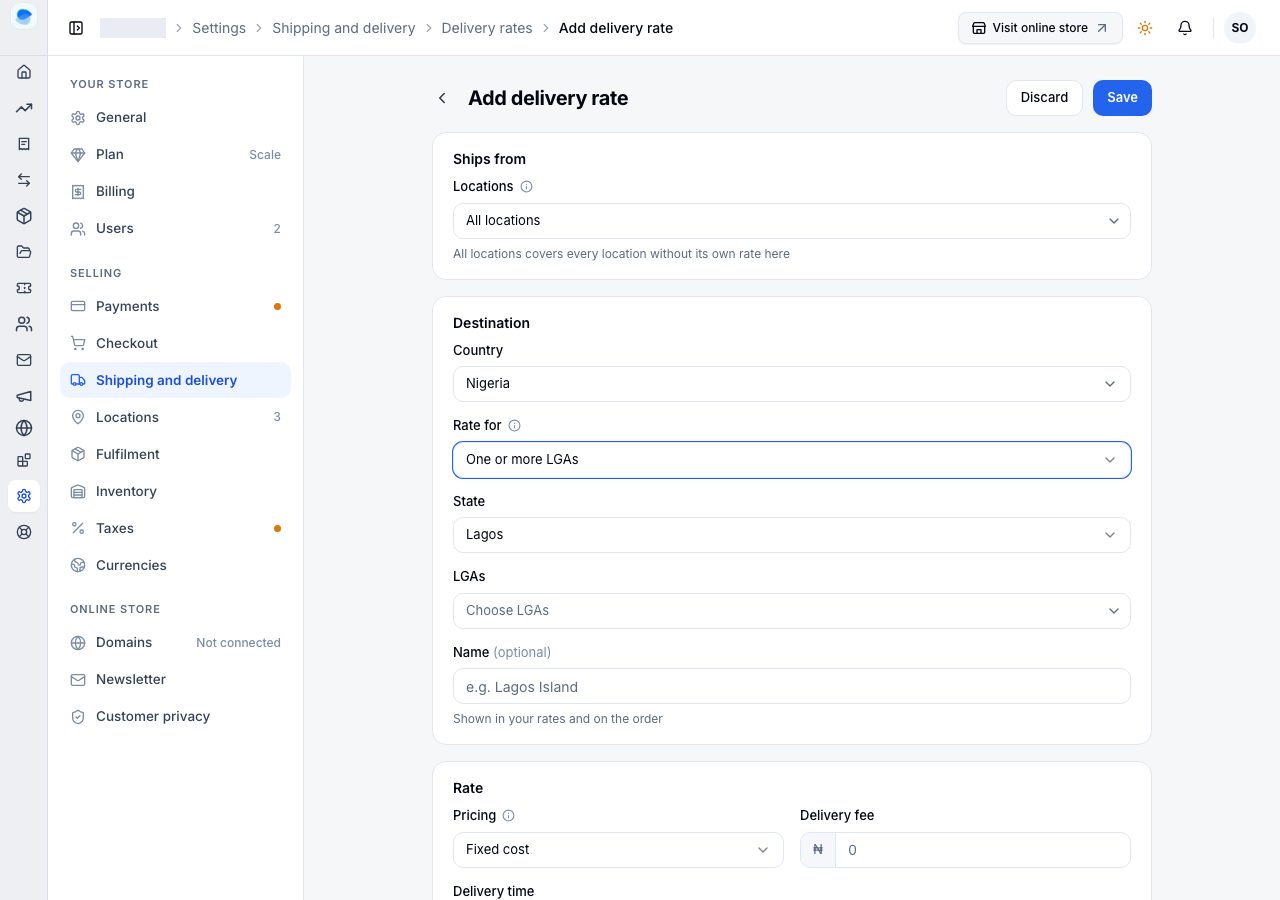1280x900 pixels.
Task: Open the Fixed cost pricing dropdown
Action: coord(618,850)
